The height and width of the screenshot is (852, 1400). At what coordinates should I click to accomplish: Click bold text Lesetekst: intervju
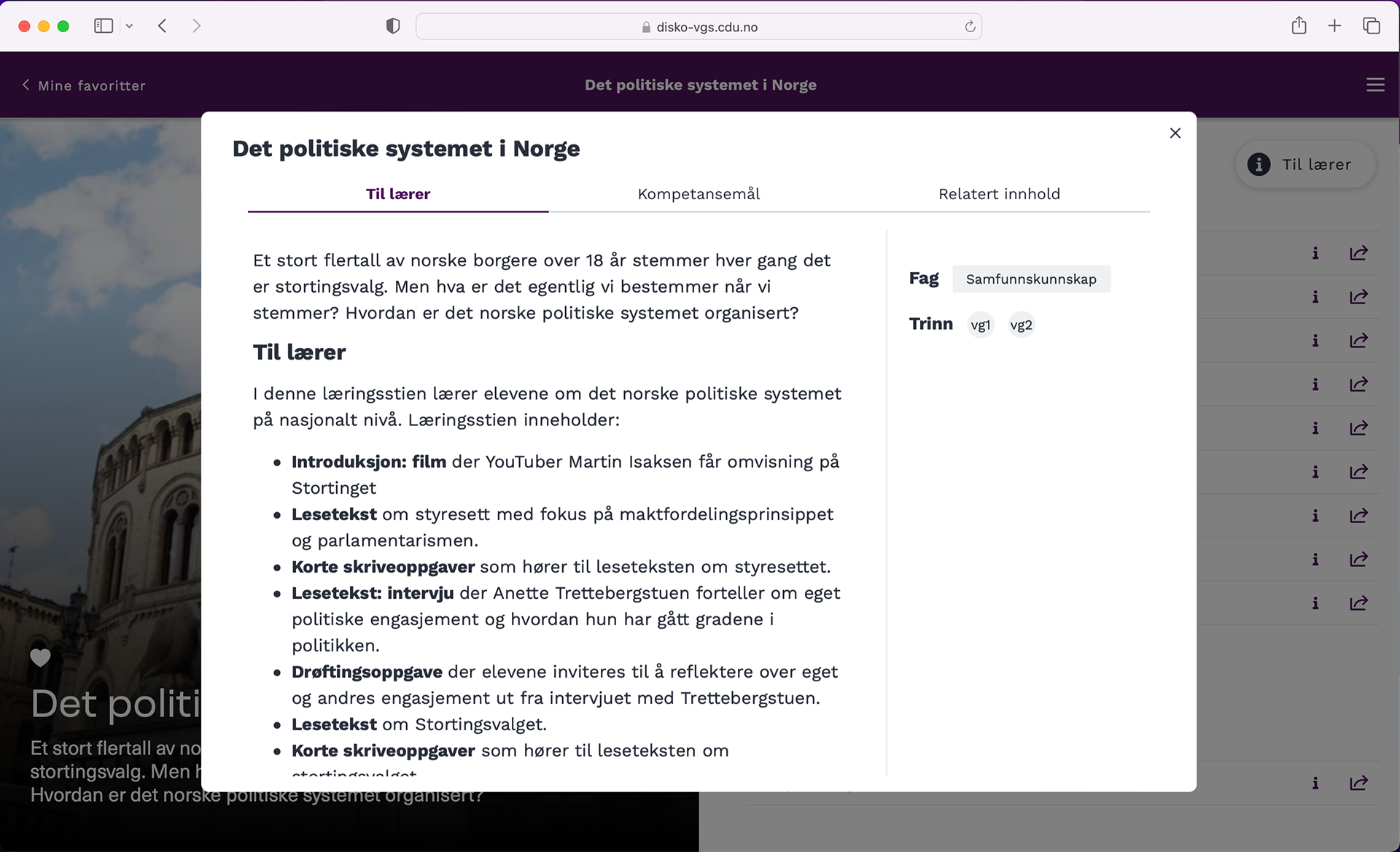point(373,593)
